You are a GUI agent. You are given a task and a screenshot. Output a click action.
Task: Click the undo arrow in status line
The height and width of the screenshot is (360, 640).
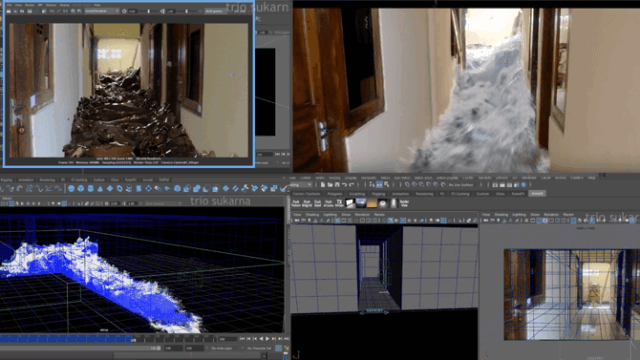click(344, 185)
